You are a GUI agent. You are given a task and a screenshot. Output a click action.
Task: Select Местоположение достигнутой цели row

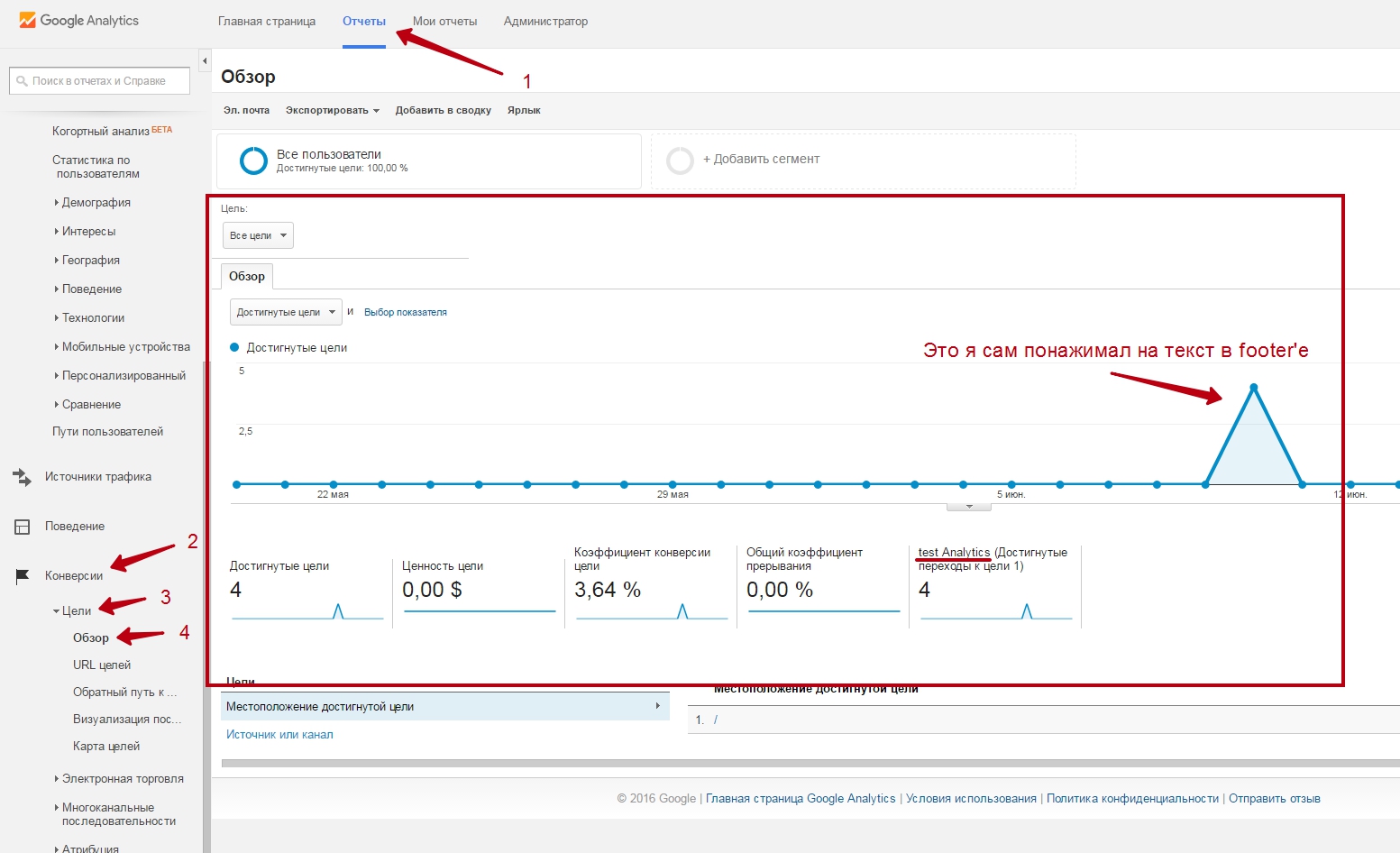pyautogui.click(x=445, y=707)
